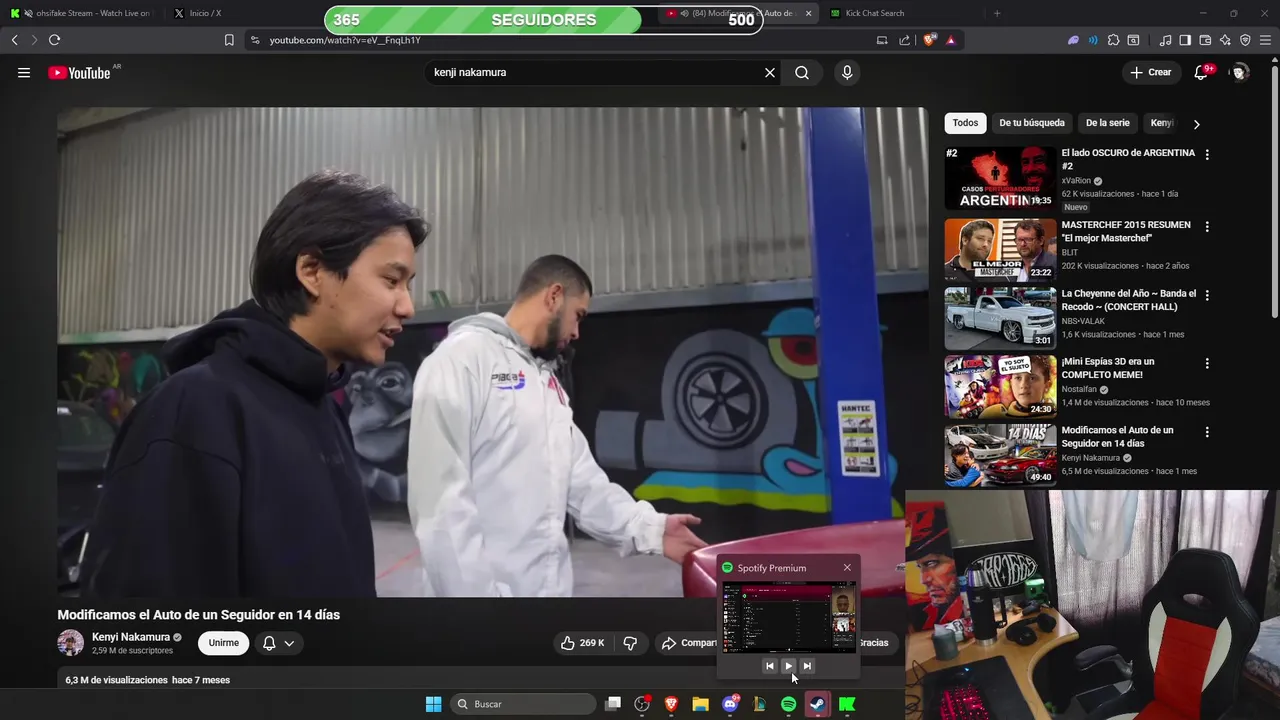The width and height of the screenshot is (1280, 720).
Task: Open the YouTube guide hamburger menu
Action: click(x=24, y=73)
